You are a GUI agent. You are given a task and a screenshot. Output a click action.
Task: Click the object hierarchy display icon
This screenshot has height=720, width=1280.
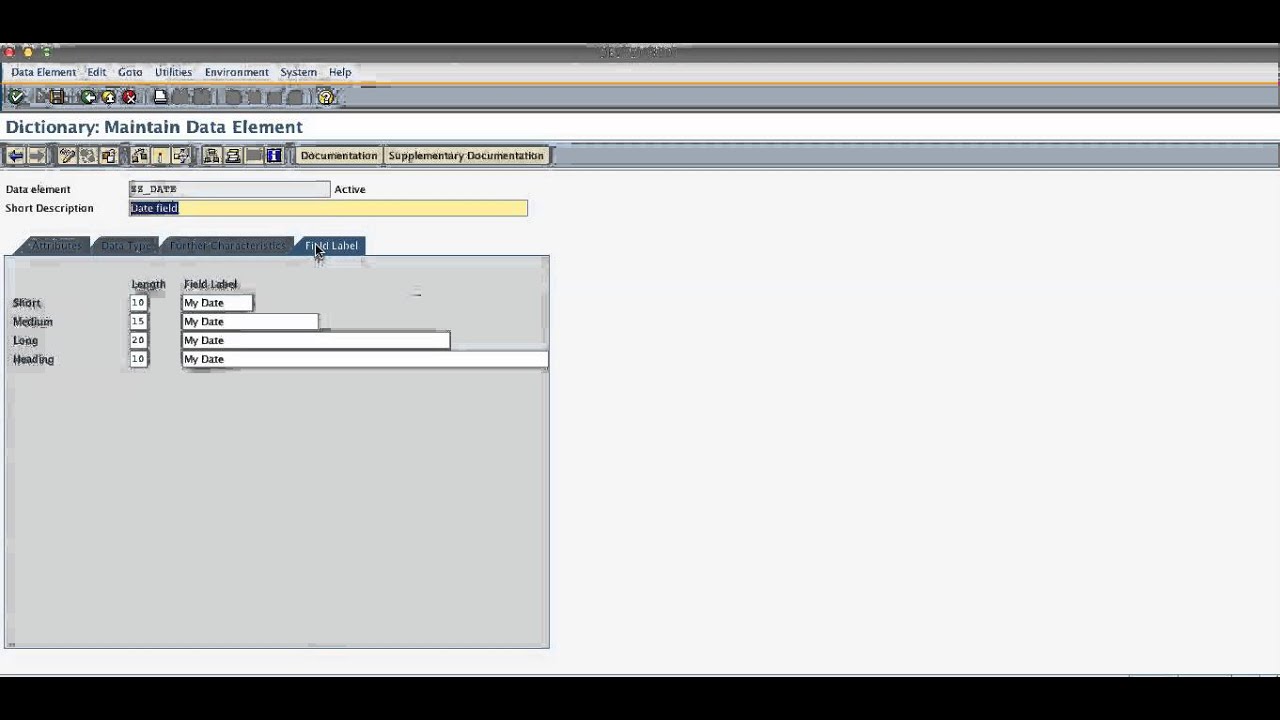point(211,156)
